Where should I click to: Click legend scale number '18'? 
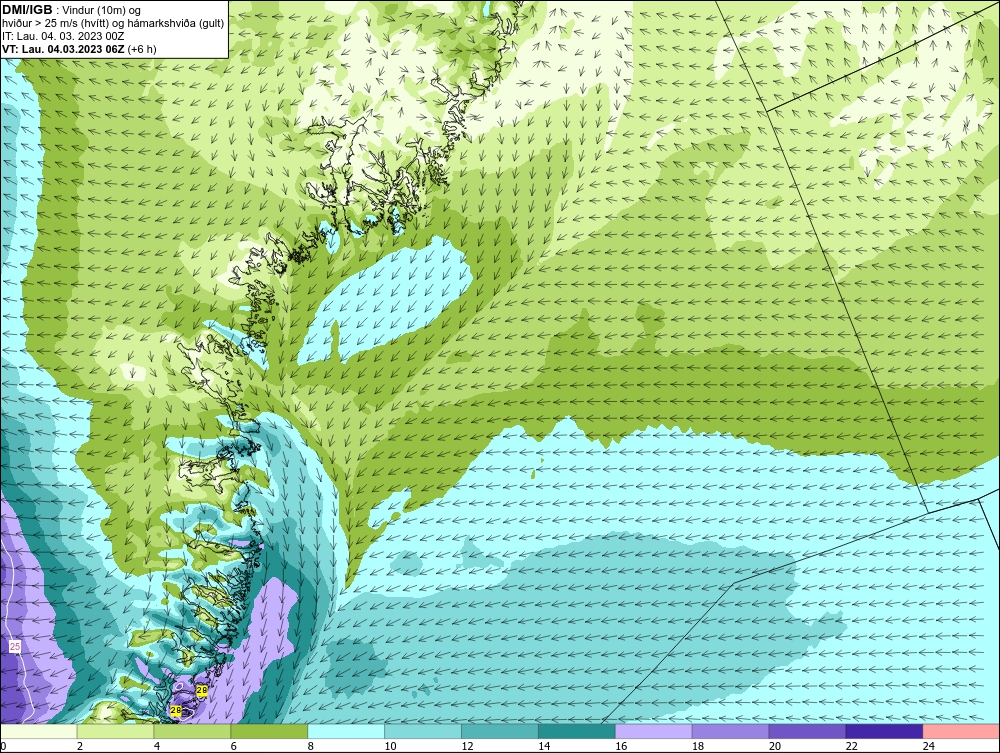coord(698,746)
